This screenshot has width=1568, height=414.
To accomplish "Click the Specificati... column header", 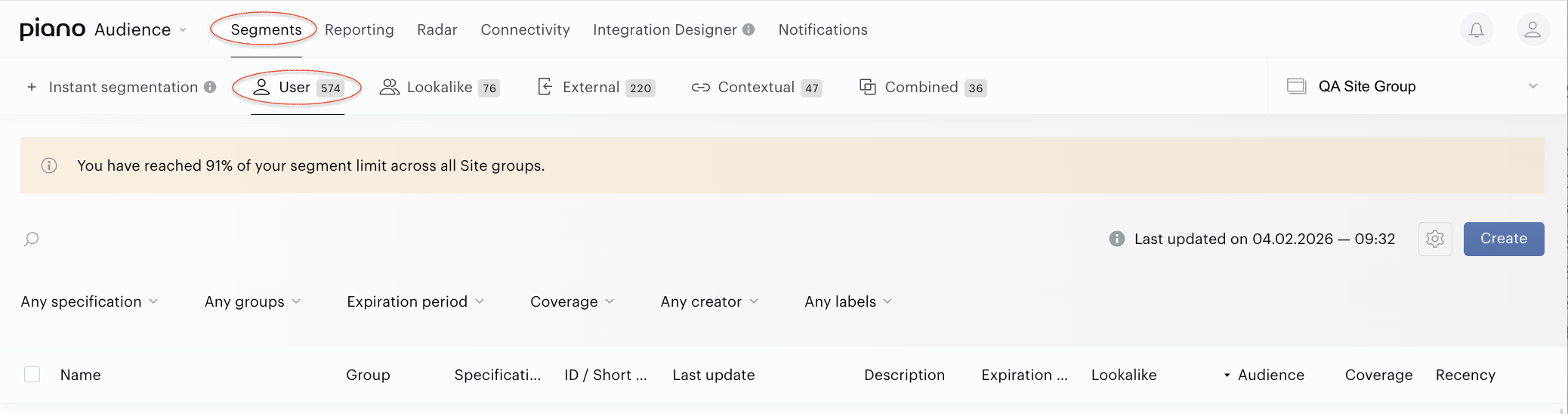I will click(x=498, y=375).
